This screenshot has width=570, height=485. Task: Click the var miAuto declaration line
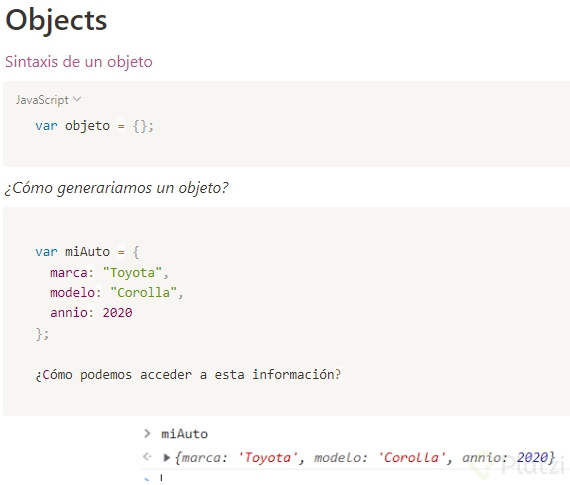(x=87, y=252)
